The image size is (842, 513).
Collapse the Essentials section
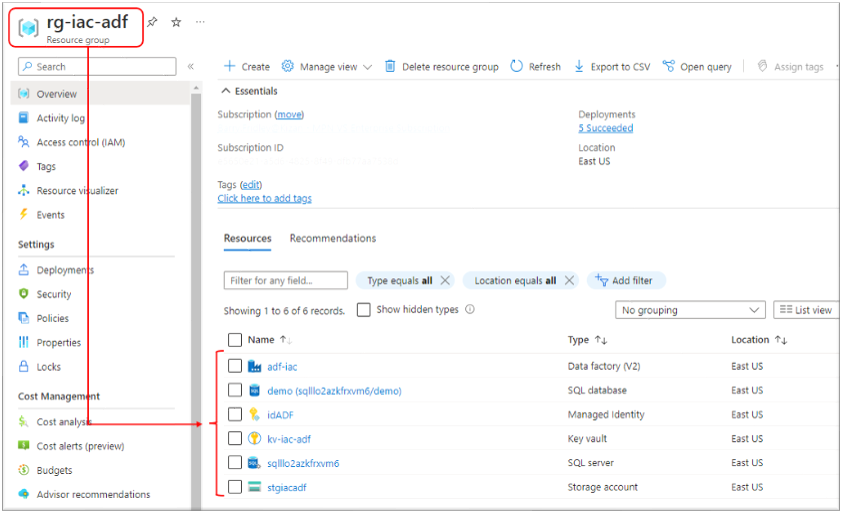click(x=225, y=91)
